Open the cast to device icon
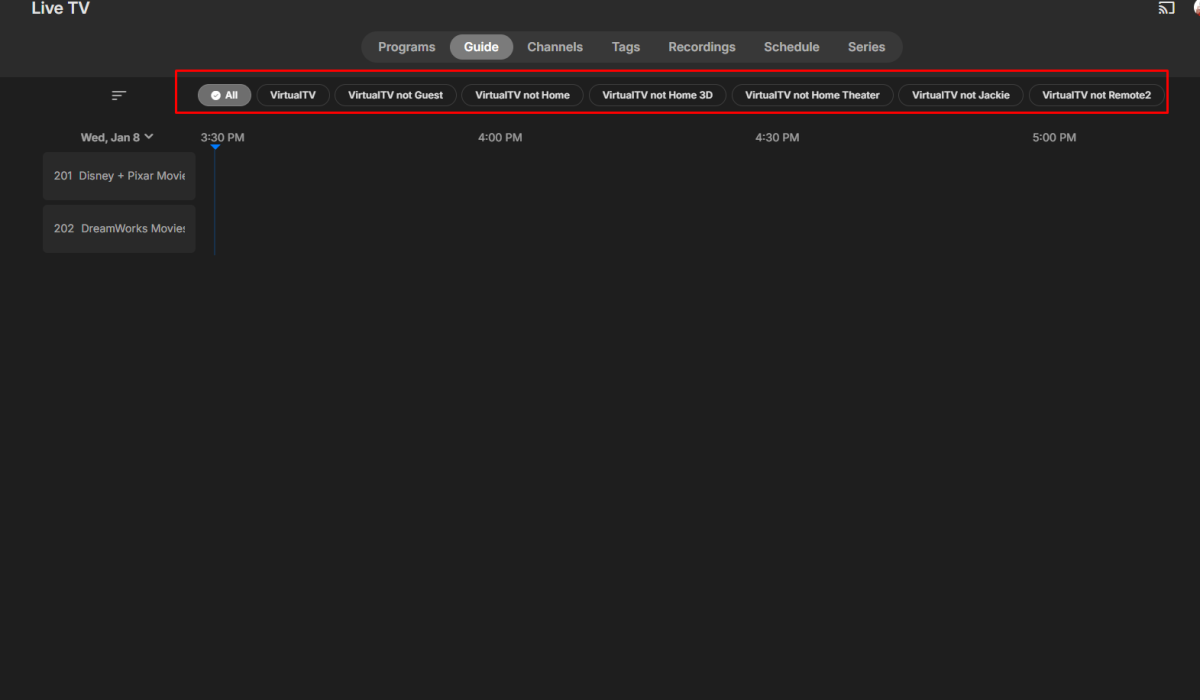Viewport: 1200px width, 700px height. pos(1166,9)
